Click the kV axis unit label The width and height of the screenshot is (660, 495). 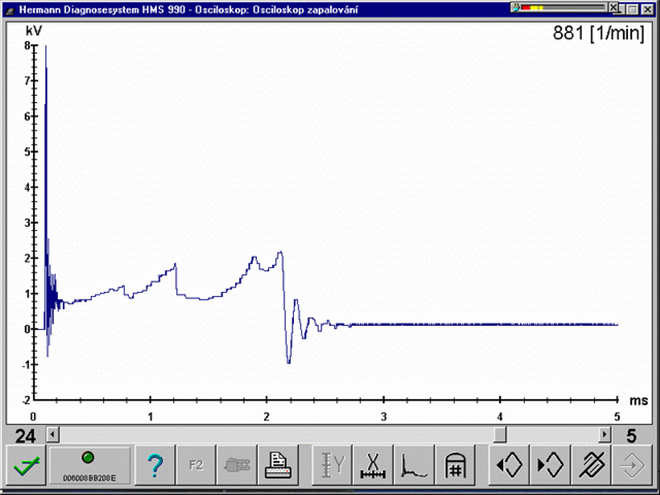[x=34, y=31]
